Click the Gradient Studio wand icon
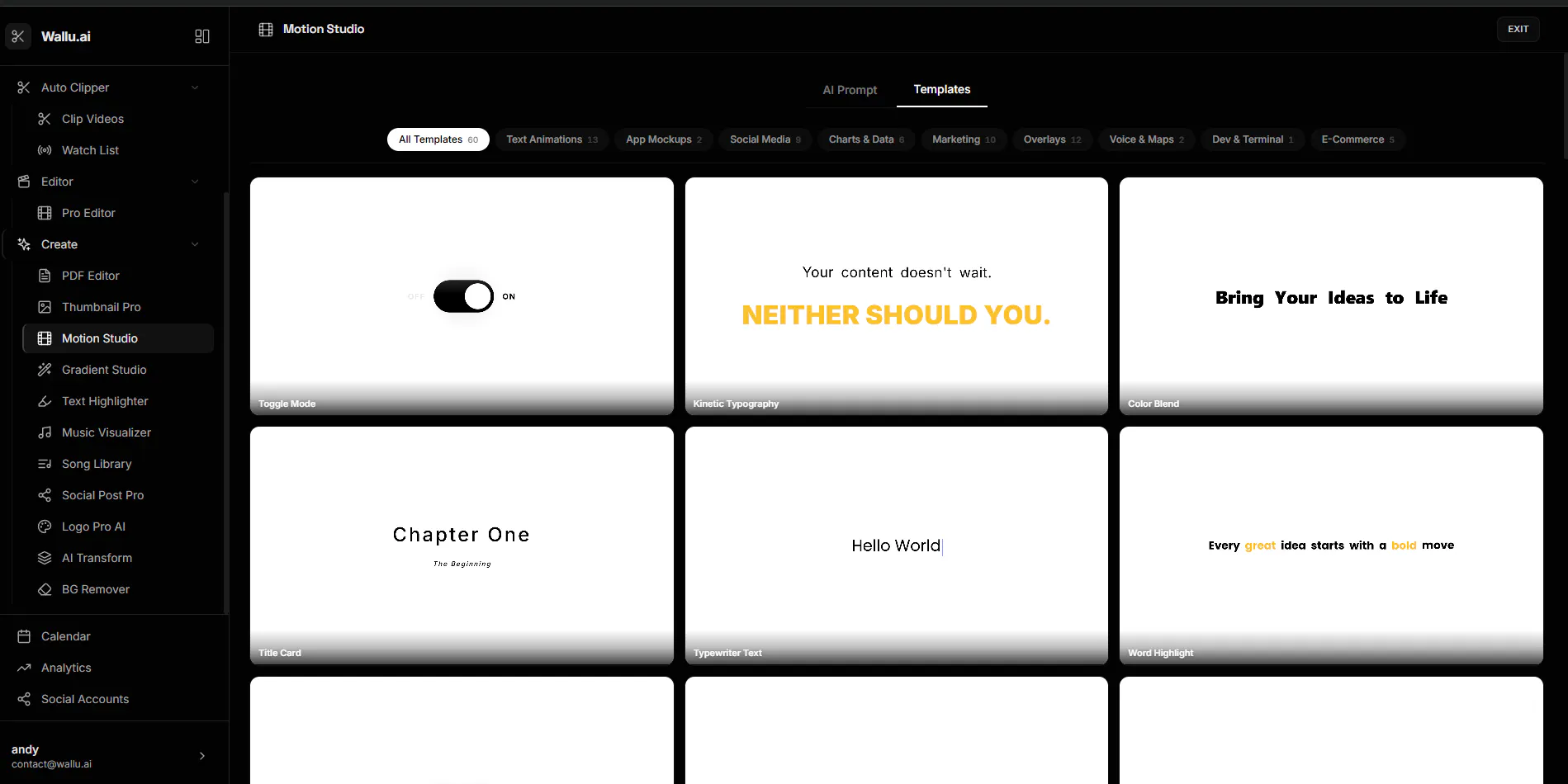The width and height of the screenshot is (1568, 784). coord(45,370)
